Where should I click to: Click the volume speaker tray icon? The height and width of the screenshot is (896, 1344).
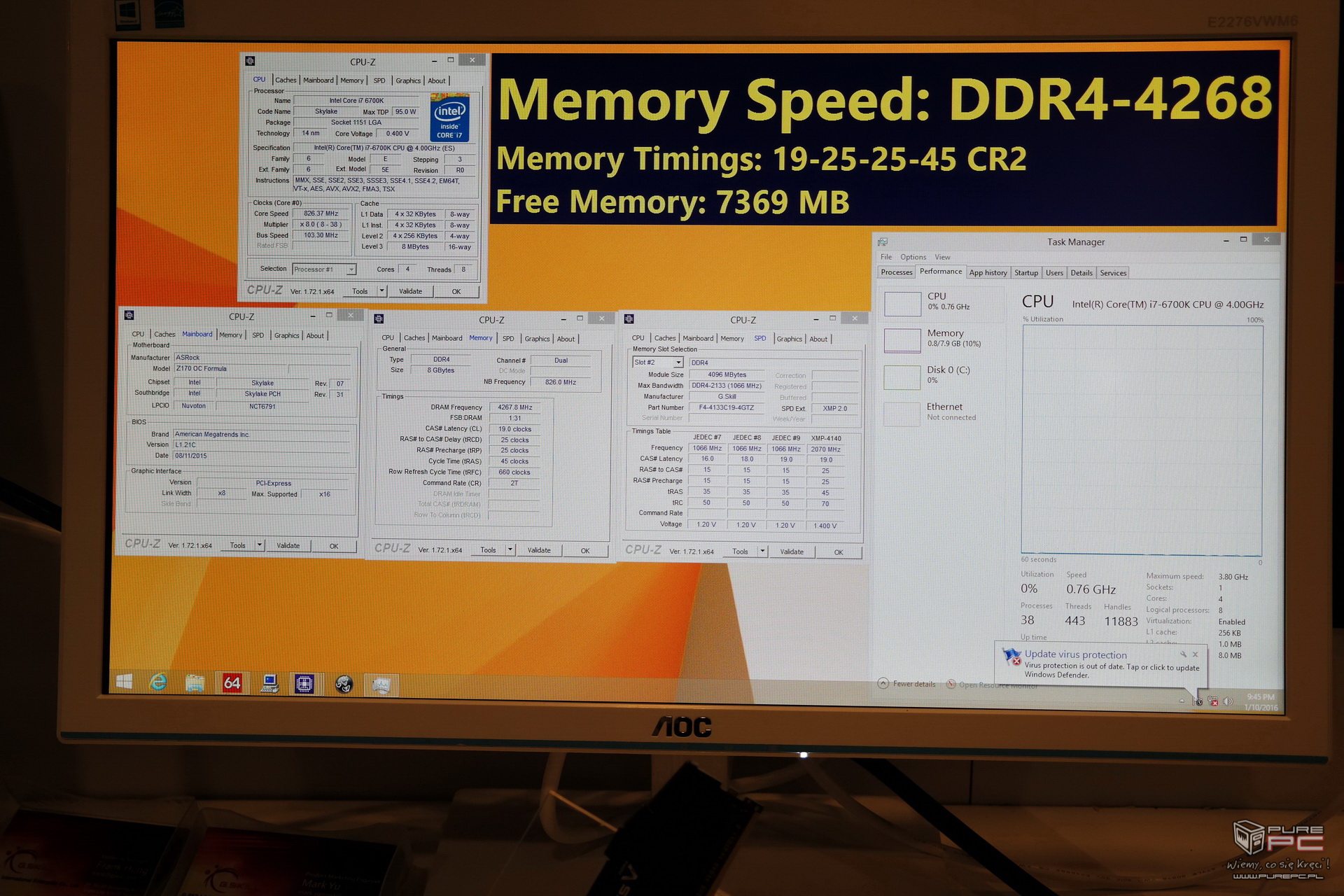[1228, 701]
